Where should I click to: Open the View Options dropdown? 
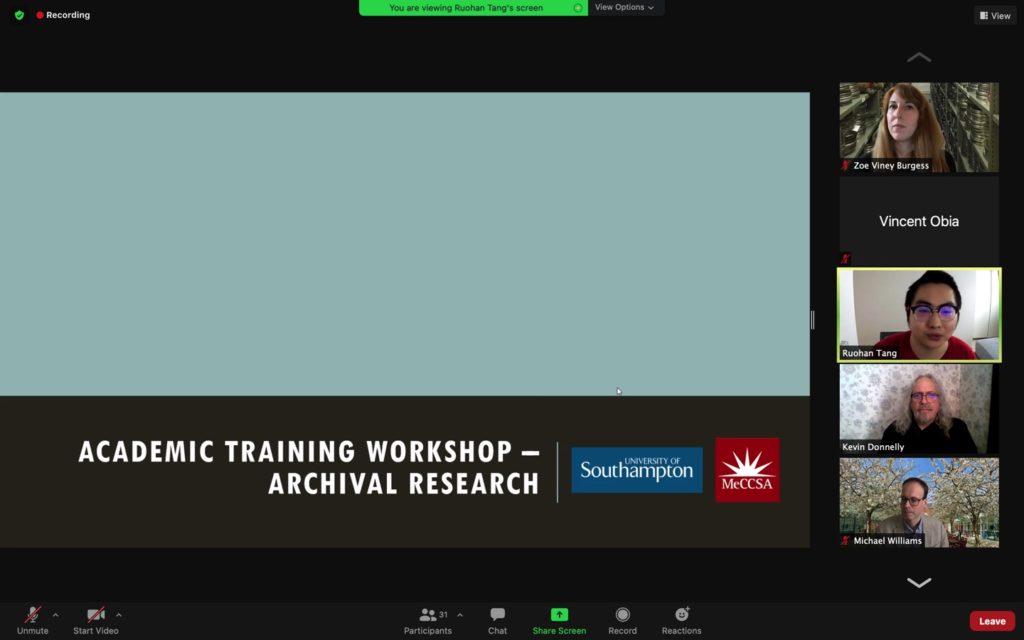tap(624, 7)
